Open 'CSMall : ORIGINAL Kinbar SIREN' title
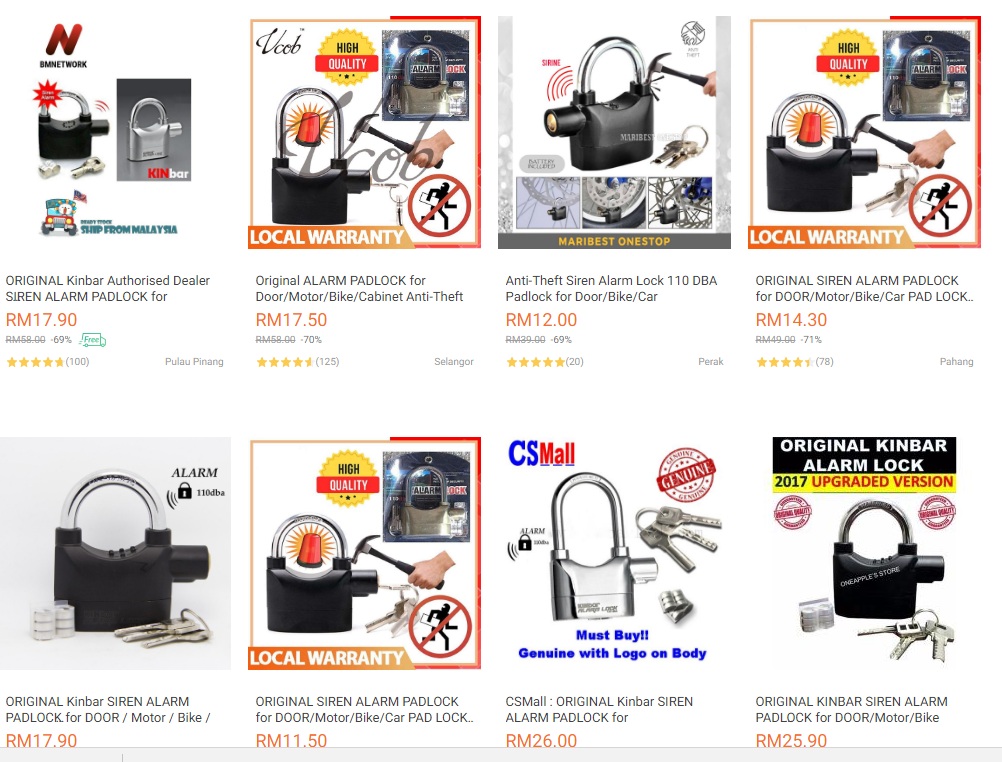The width and height of the screenshot is (1002, 762). tap(599, 710)
